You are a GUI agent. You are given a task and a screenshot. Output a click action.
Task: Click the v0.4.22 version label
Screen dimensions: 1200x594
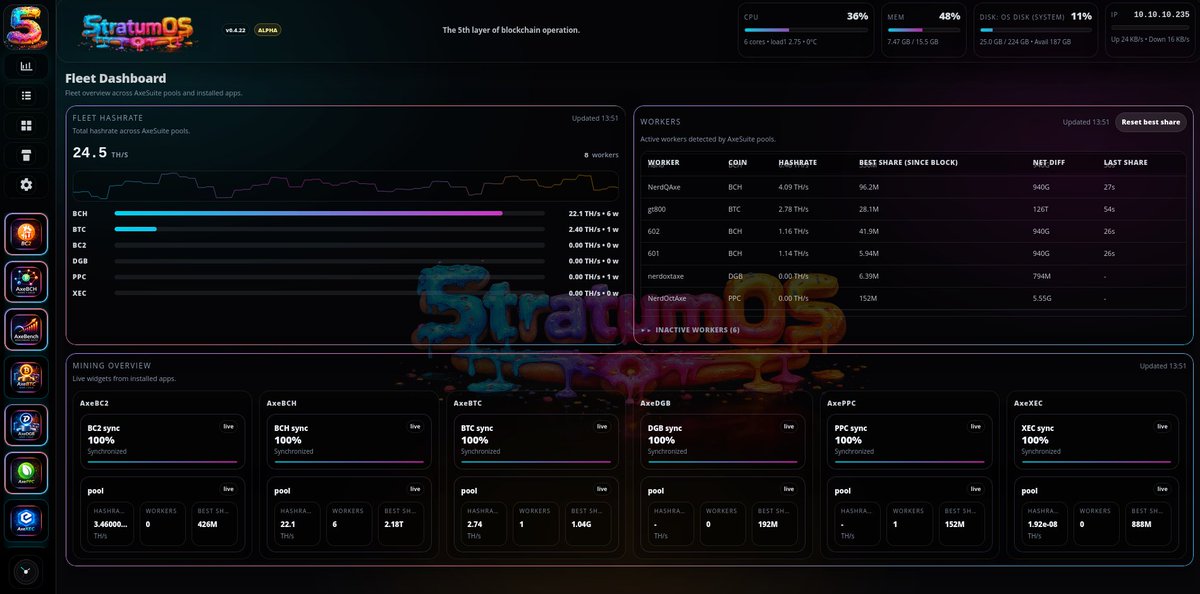pyautogui.click(x=236, y=30)
